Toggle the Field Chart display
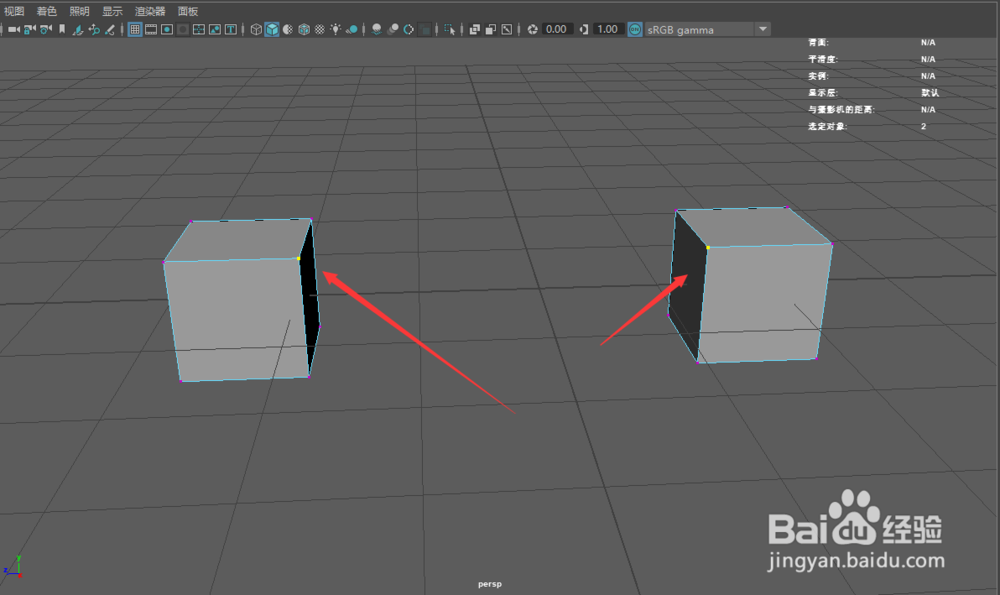The height and width of the screenshot is (595, 1000). 199,29
